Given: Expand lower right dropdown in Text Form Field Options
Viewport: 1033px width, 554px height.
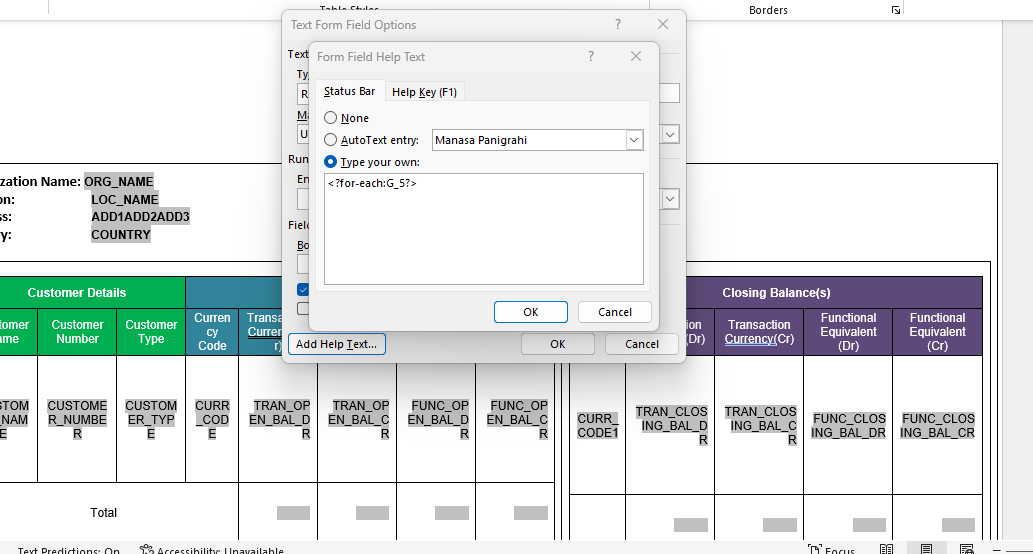Looking at the screenshot, I should (x=670, y=199).
